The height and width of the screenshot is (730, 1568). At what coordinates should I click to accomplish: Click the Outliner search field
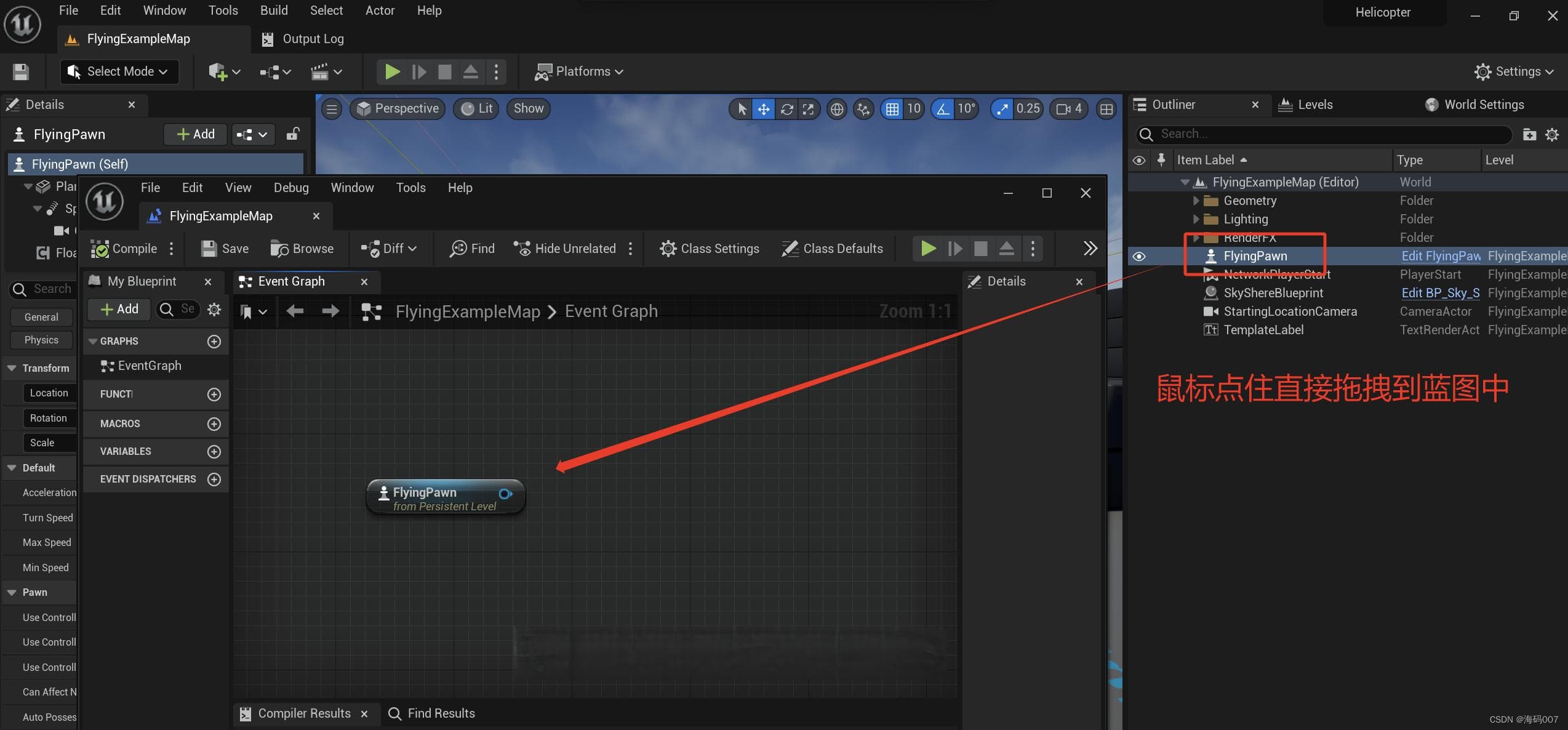(1323, 134)
